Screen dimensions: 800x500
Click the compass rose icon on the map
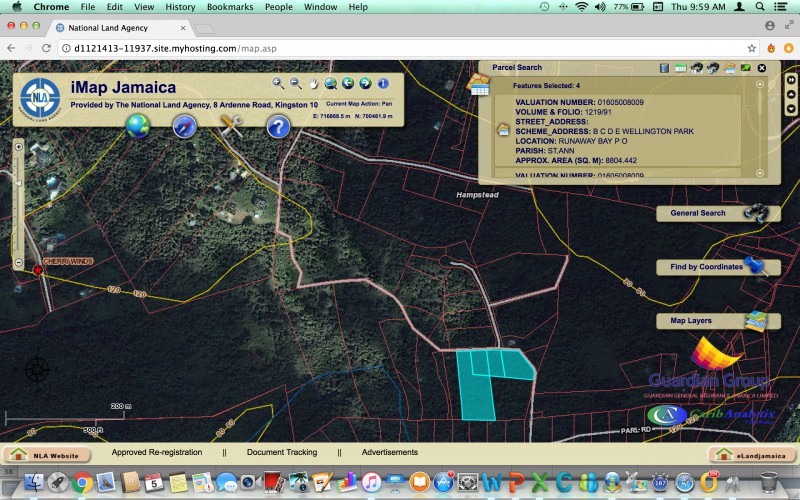(37, 369)
